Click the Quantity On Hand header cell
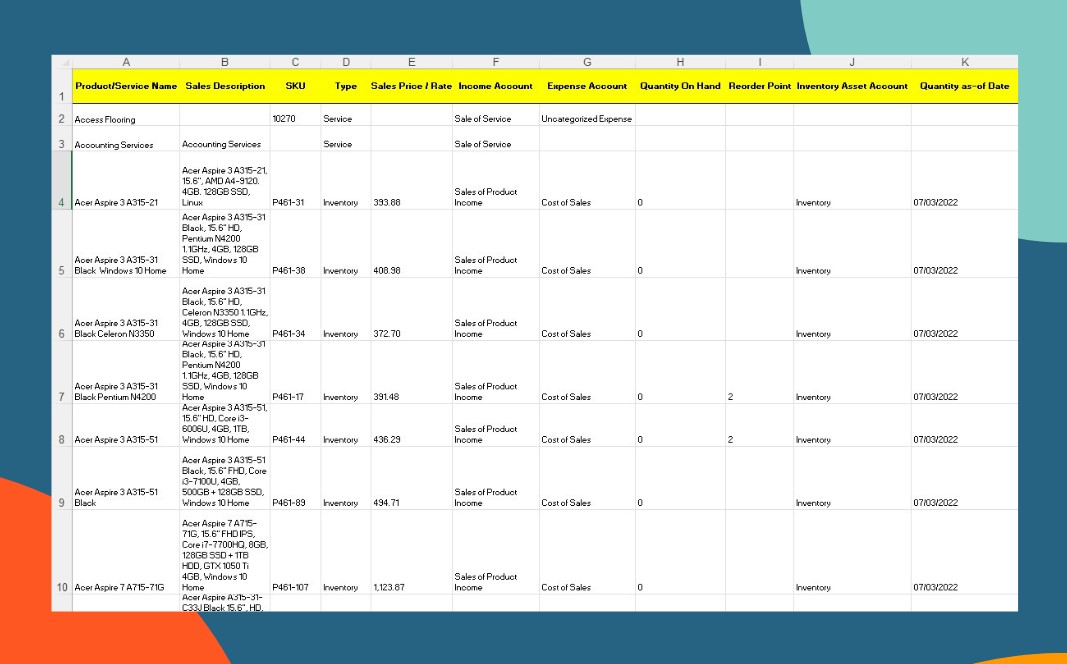1067x664 pixels. (x=680, y=86)
